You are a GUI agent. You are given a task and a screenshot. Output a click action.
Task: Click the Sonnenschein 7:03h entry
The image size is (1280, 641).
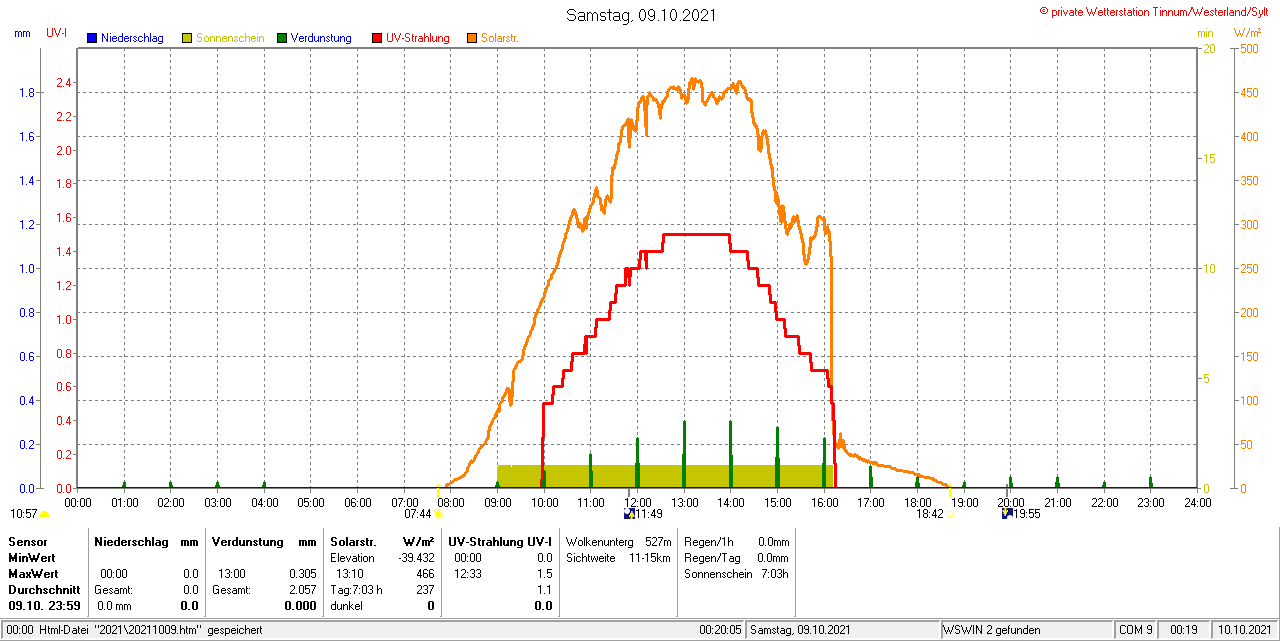pos(737,574)
